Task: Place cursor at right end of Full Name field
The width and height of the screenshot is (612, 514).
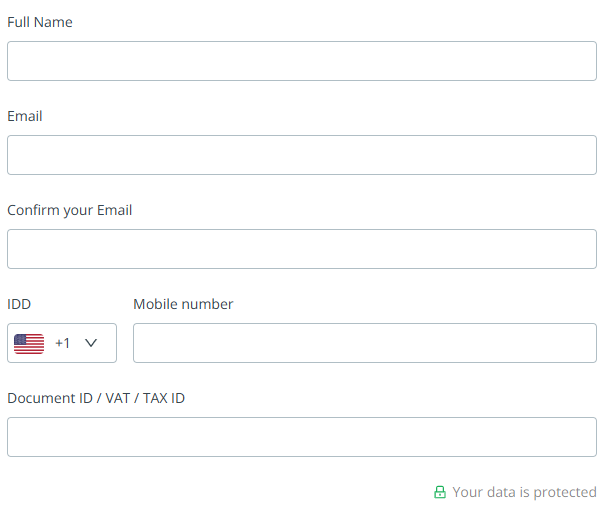Action: [585, 61]
